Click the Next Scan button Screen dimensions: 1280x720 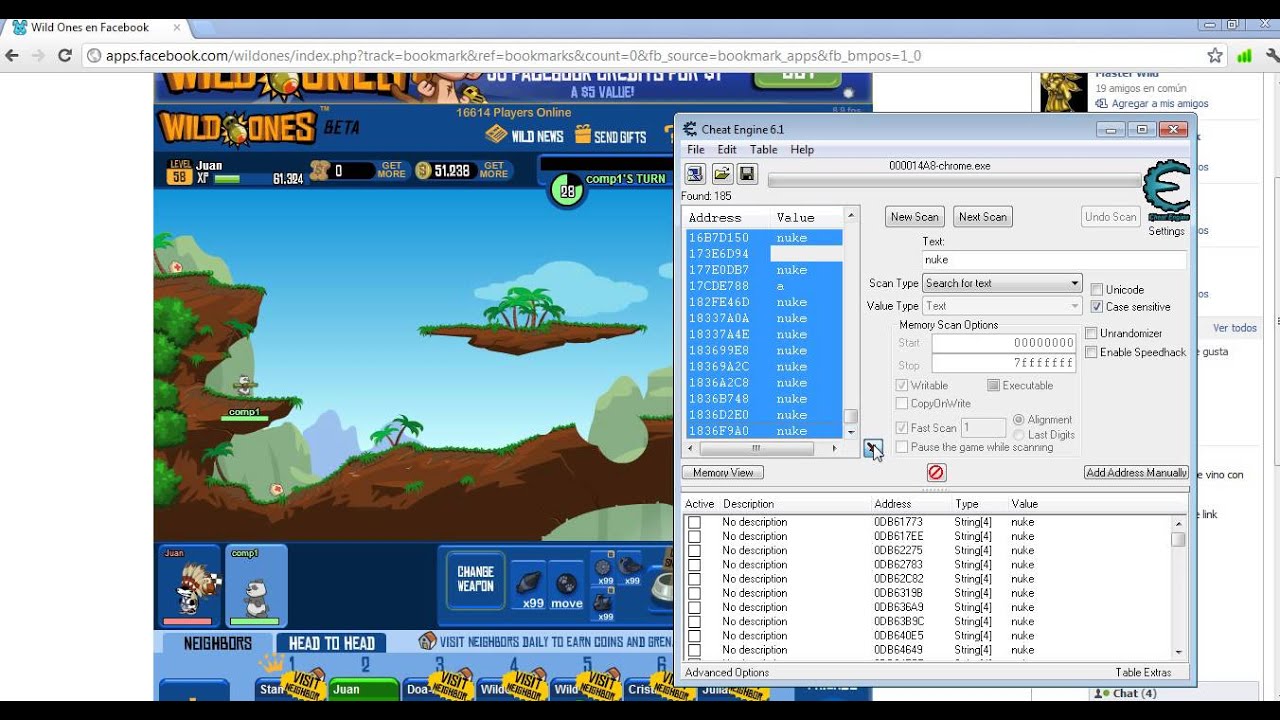pos(983,217)
